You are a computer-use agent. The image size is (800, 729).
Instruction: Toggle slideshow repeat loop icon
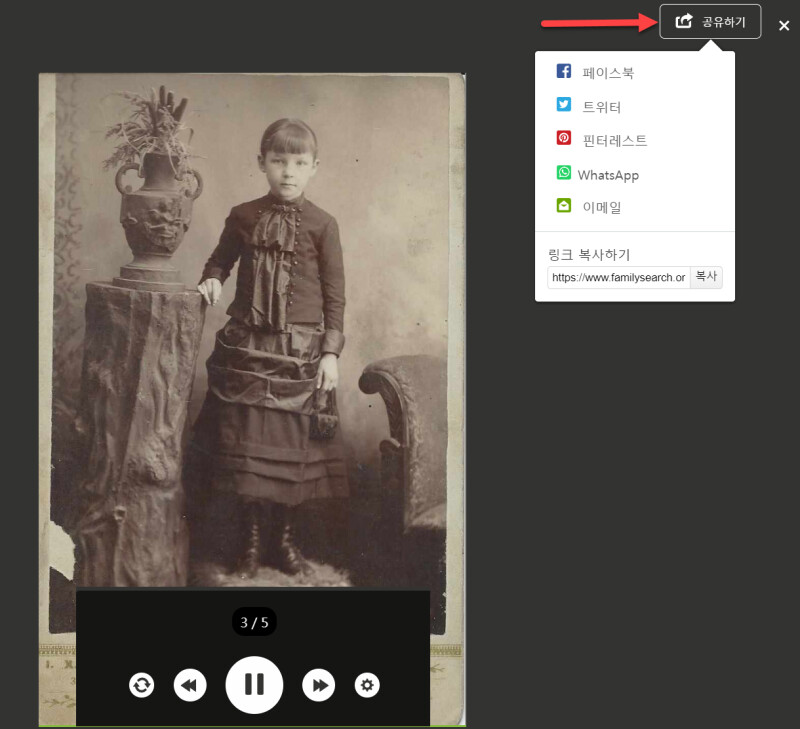pos(141,685)
